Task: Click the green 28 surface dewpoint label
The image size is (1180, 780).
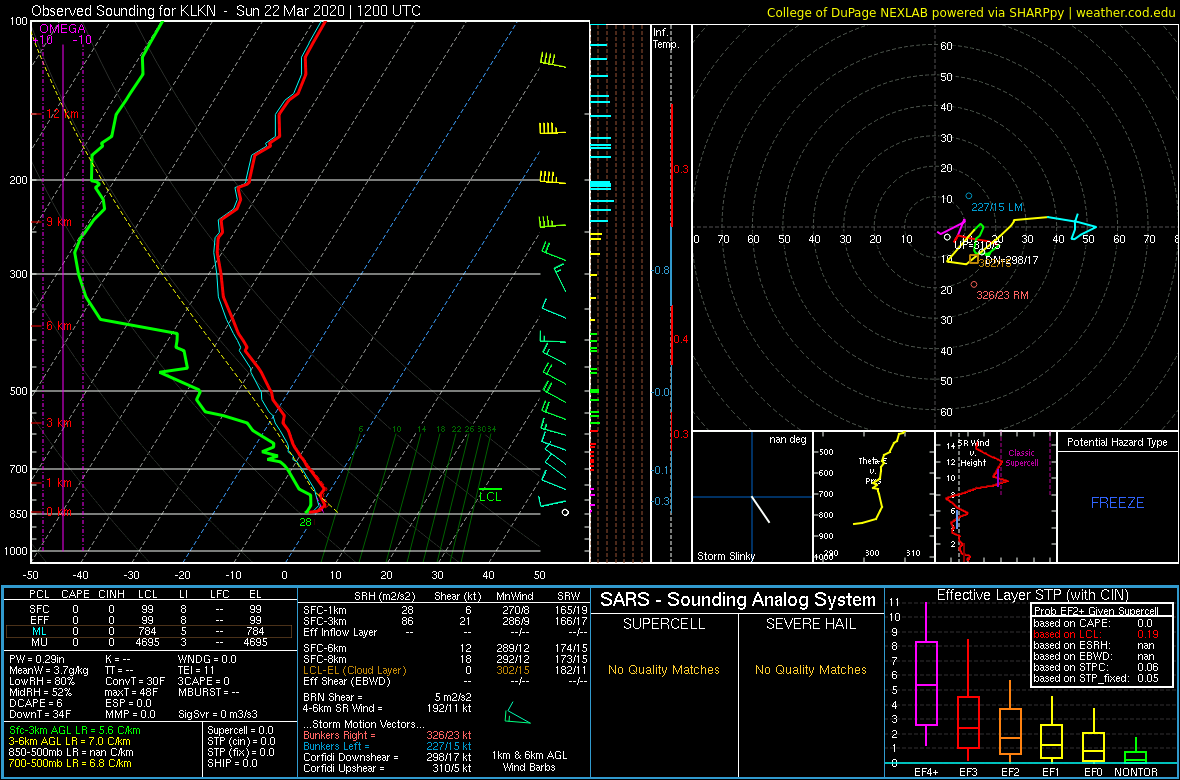Action: pyautogui.click(x=306, y=522)
